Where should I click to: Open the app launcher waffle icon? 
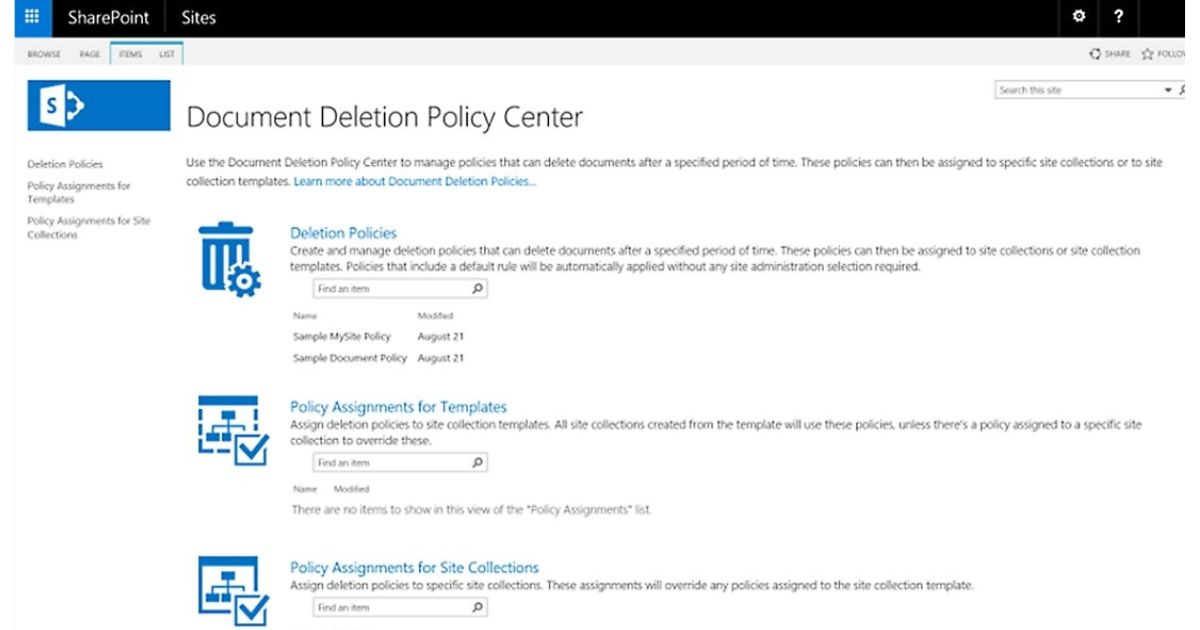pyautogui.click(x=30, y=17)
